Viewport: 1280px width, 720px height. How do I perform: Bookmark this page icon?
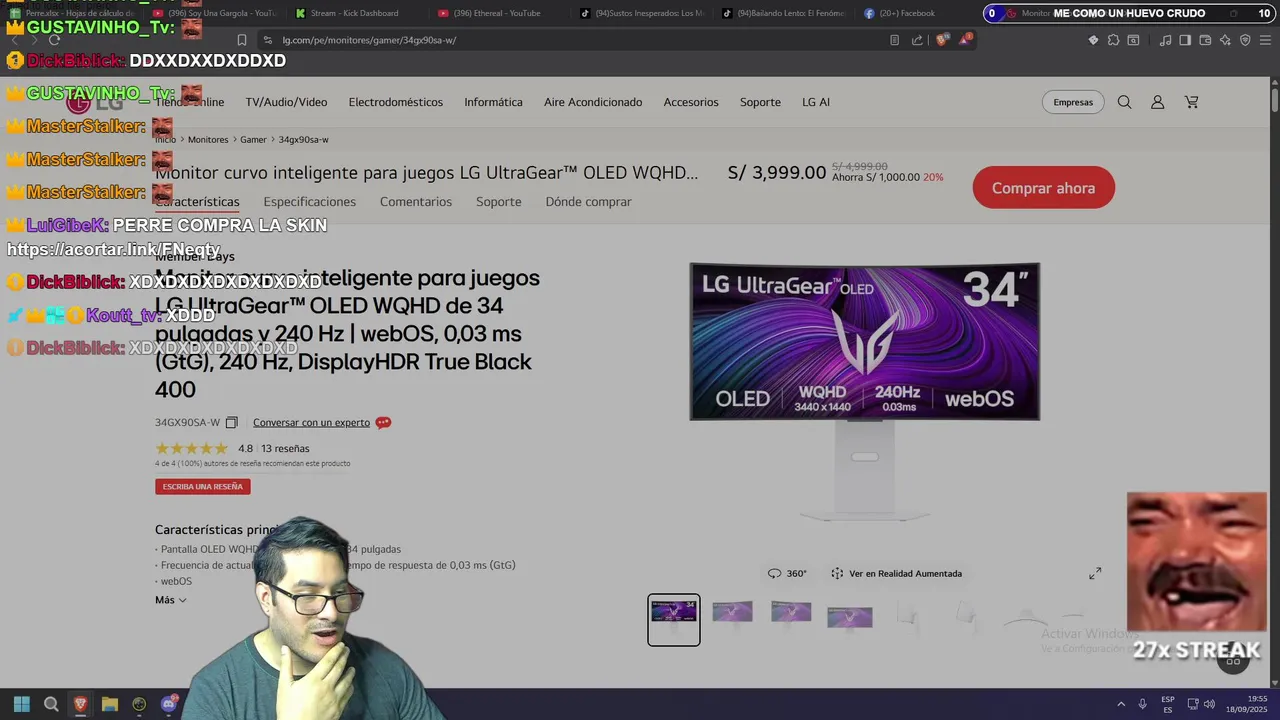click(242, 40)
